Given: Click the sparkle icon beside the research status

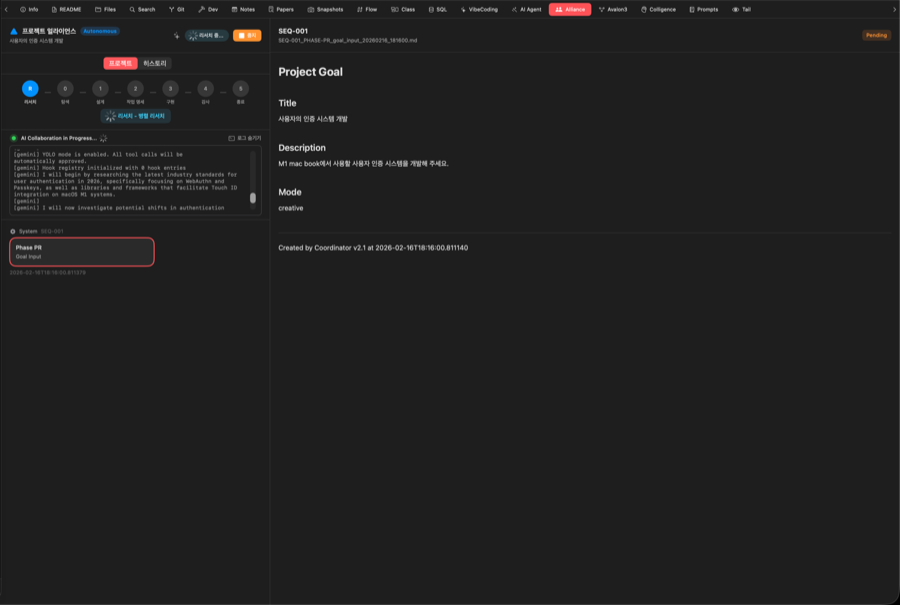Looking at the screenshot, I should coord(176,35).
